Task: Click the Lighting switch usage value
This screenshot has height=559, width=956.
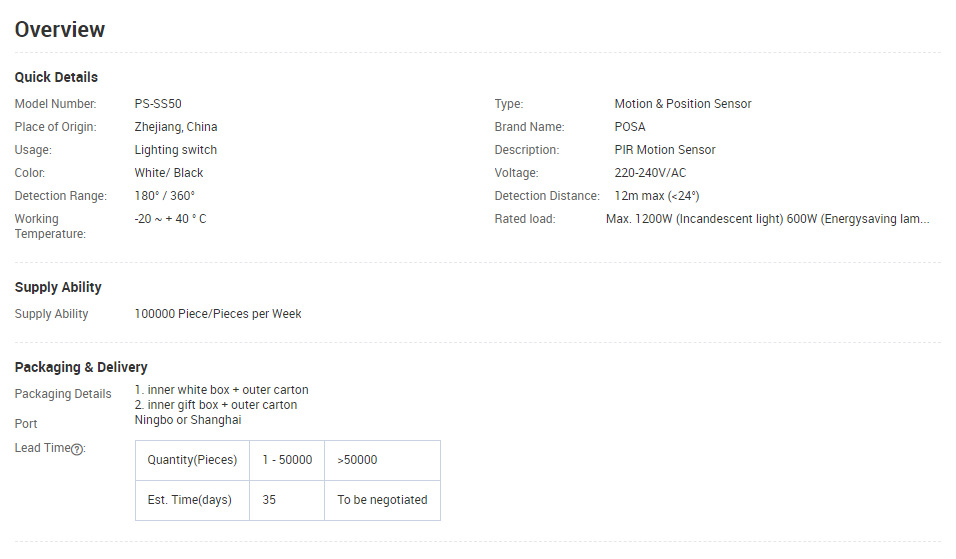Action: [x=176, y=150]
